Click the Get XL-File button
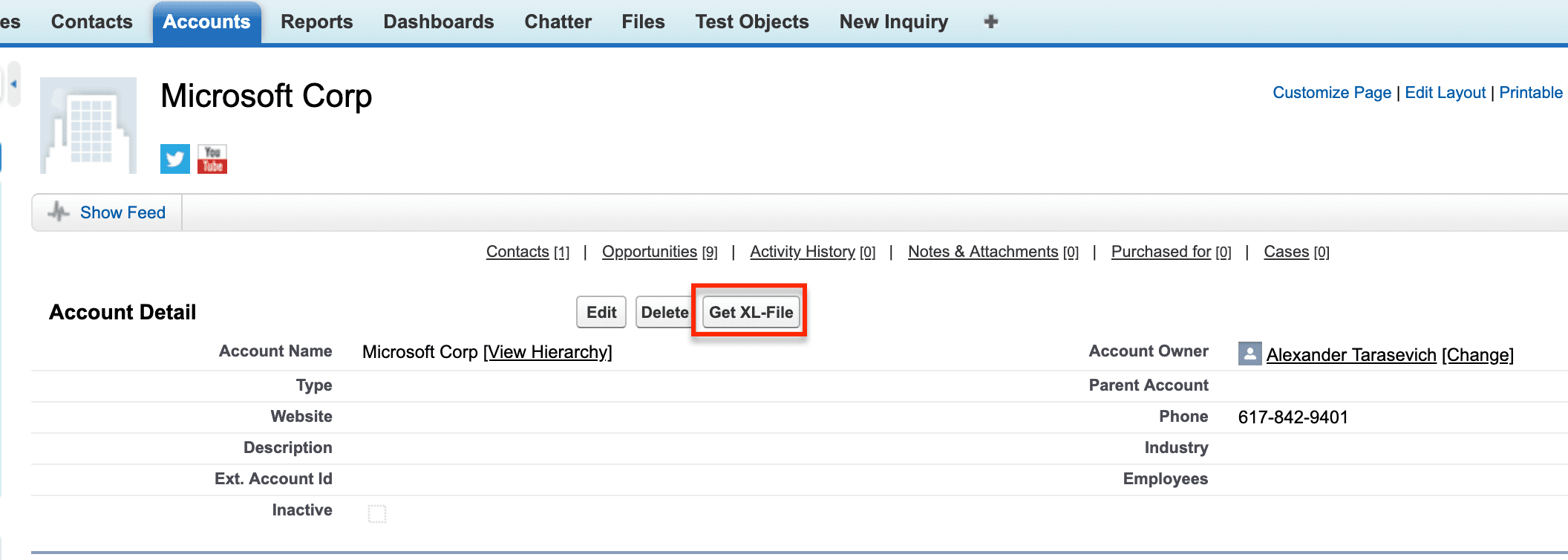The height and width of the screenshot is (560, 1568). click(x=751, y=312)
